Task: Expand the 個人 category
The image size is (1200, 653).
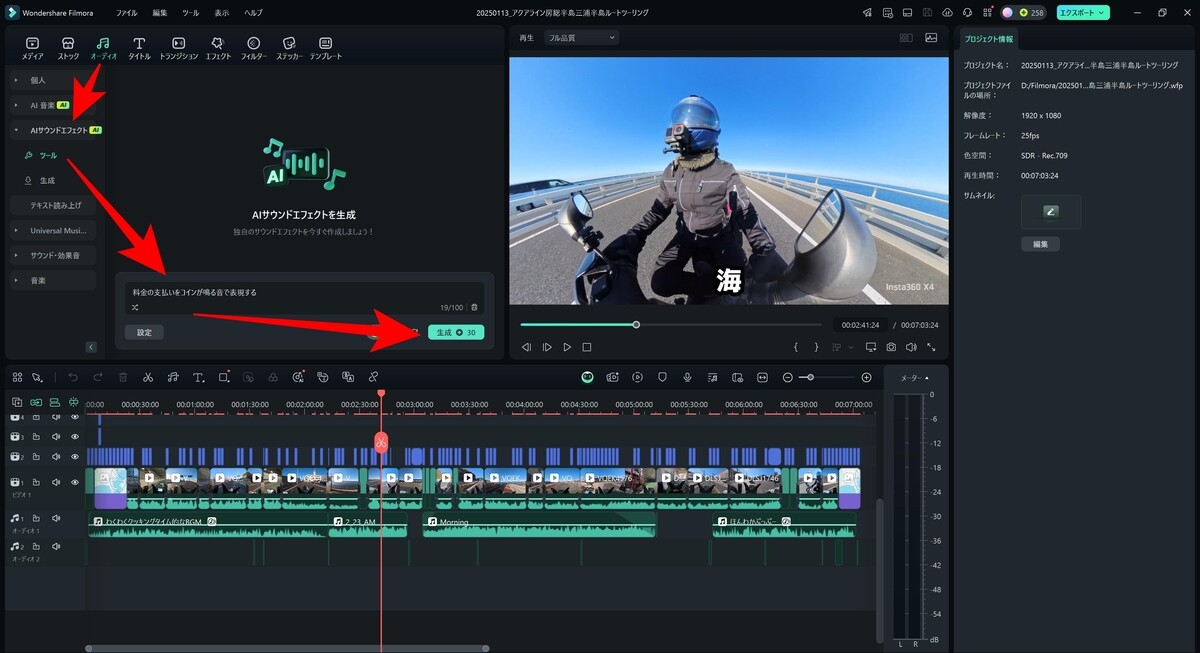Action: tap(55, 79)
